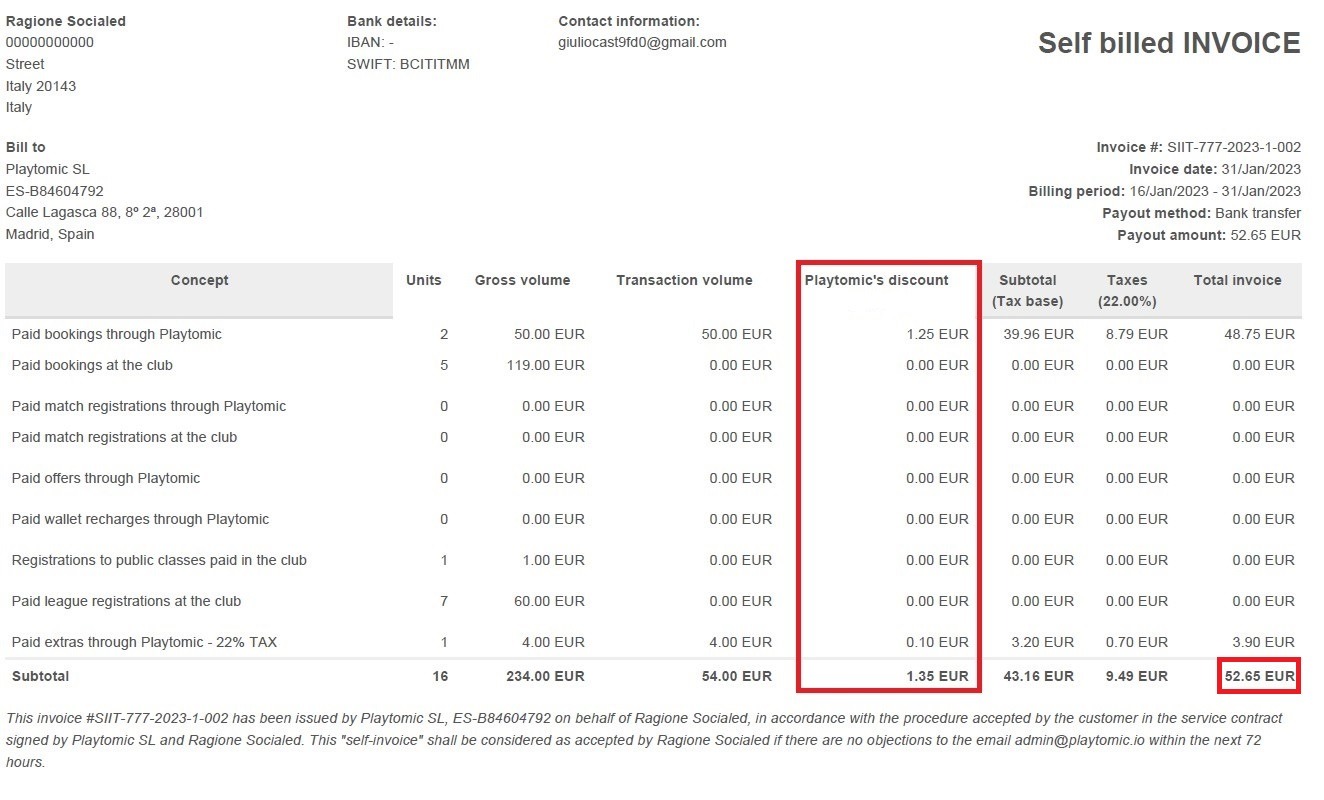The width and height of the screenshot is (1324, 800).
Task: Click the highlighted 52.65 EUR payout total
Action: [1257, 675]
